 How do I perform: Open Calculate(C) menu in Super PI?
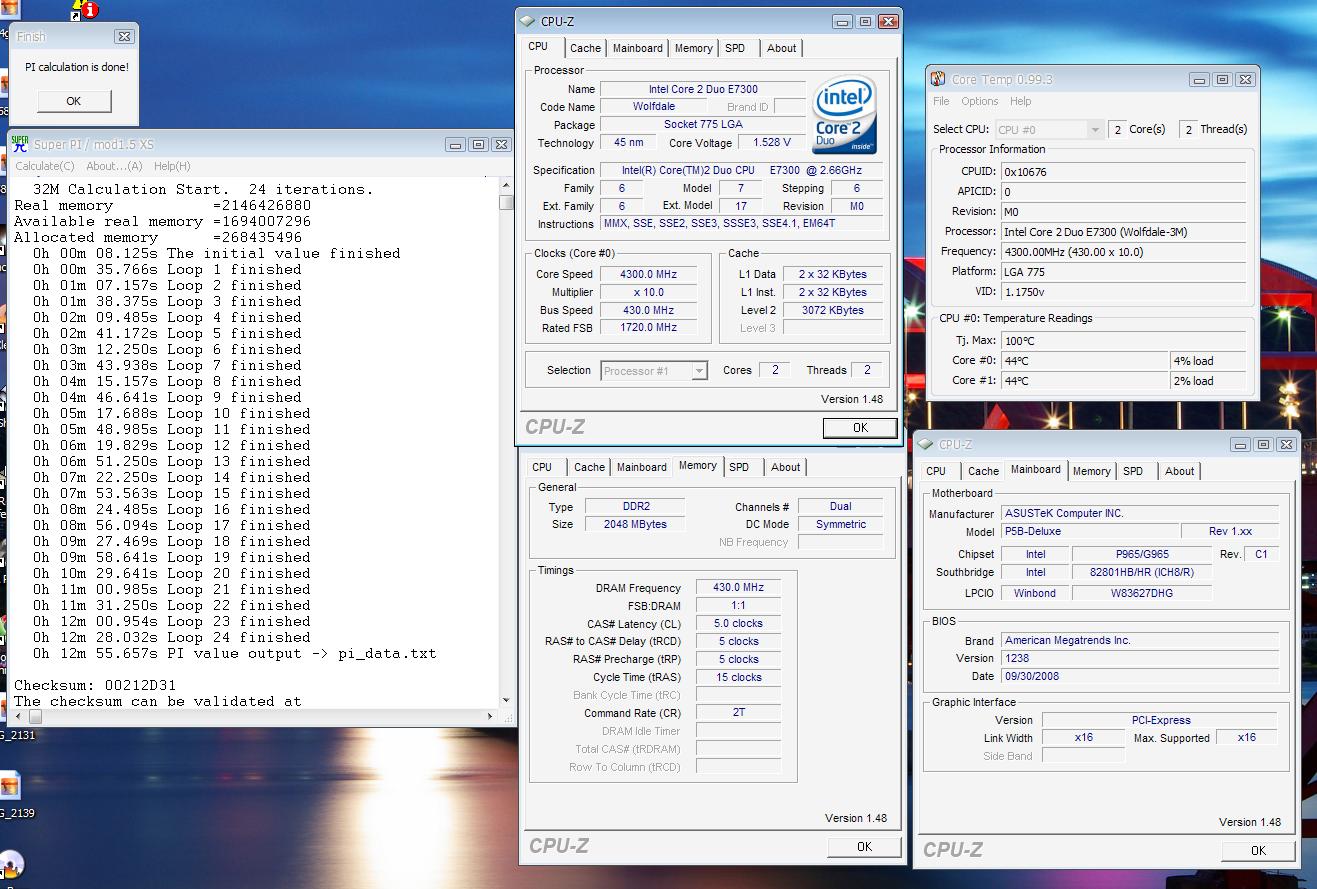click(x=45, y=166)
